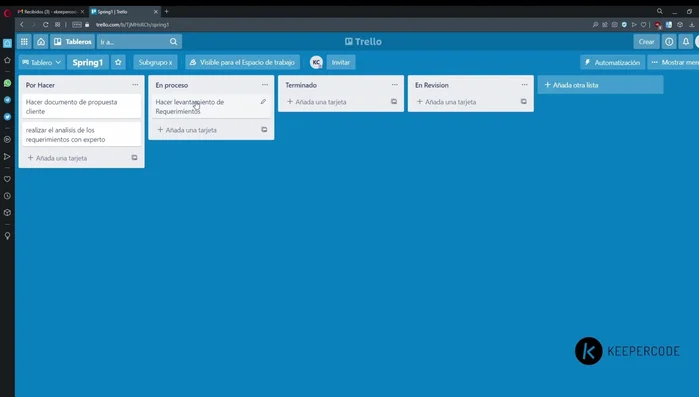Add a card to En proceso list
This screenshot has width=699, height=397.
point(187,130)
